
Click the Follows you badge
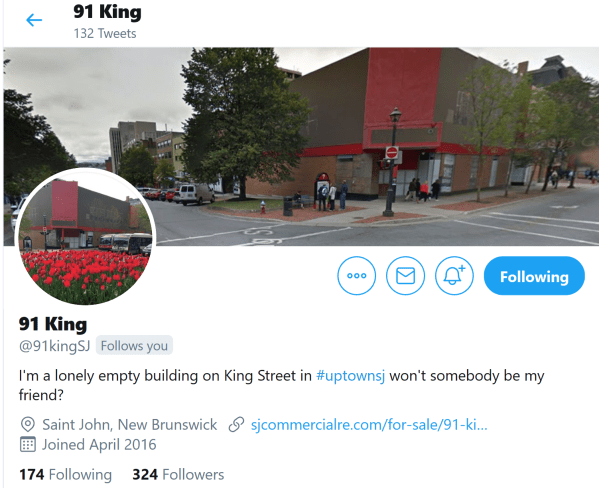tap(134, 346)
